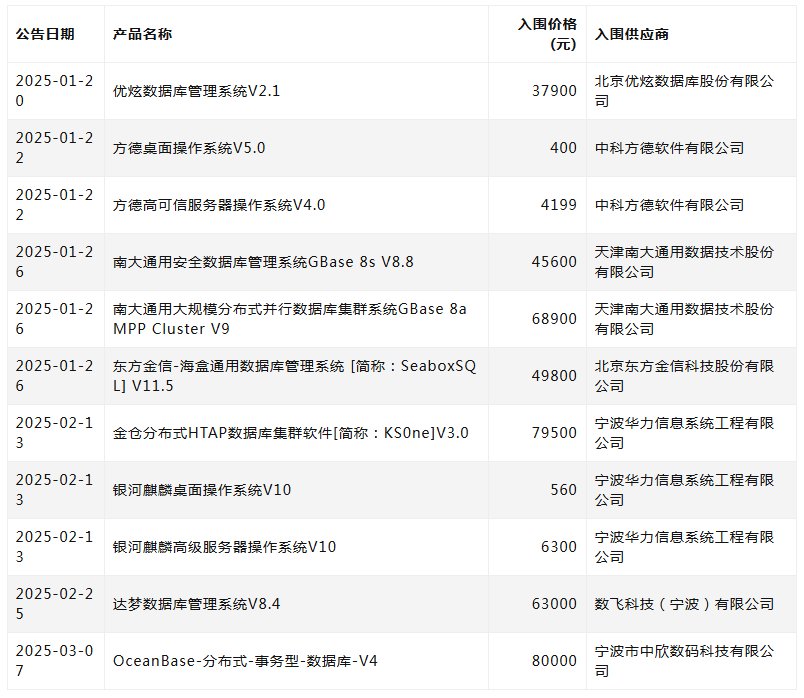The height and width of the screenshot is (698, 804).
Task: Select product 达梦数据库管理系统V8.4
Action: [x=196, y=604]
